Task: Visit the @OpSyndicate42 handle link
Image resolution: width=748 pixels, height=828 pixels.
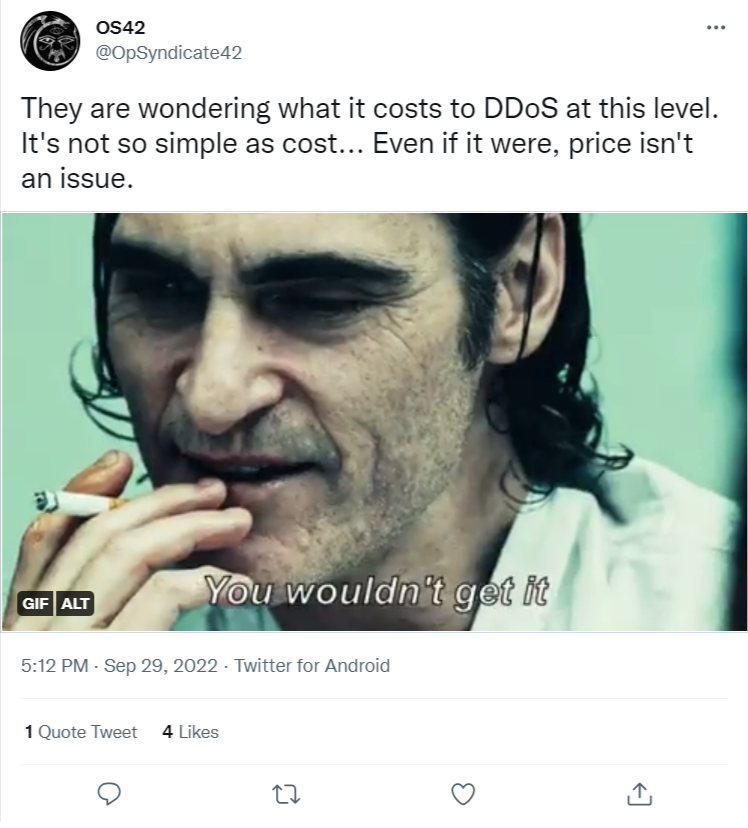Action: (168, 52)
